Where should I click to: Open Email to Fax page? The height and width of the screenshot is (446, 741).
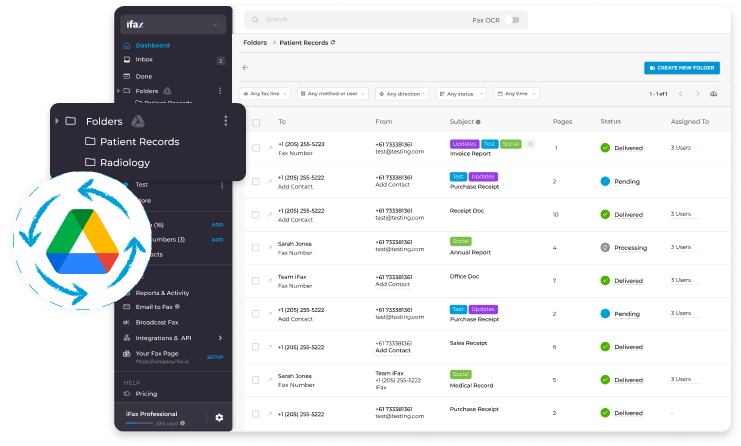pyautogui.click(x=154, y=307)
